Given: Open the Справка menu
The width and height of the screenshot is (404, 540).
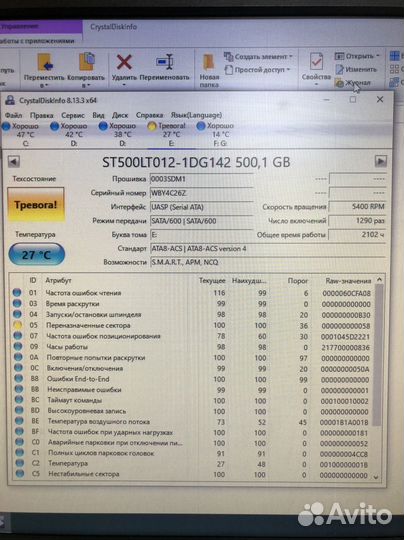Looking at the screenshot, I should [149, 115].
